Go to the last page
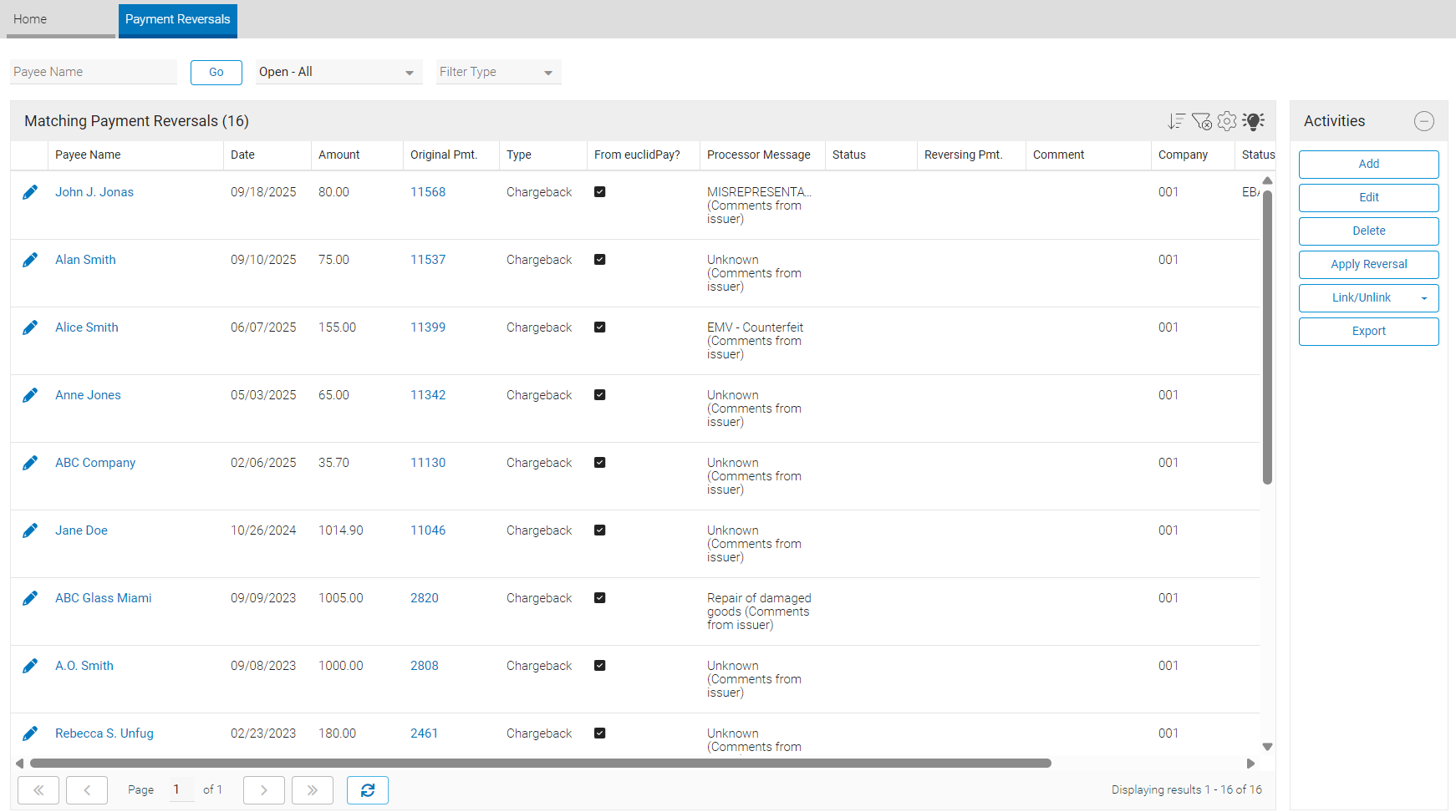Image resolution: width=1456 pixels, height=812 pixels. pos(313,790)
